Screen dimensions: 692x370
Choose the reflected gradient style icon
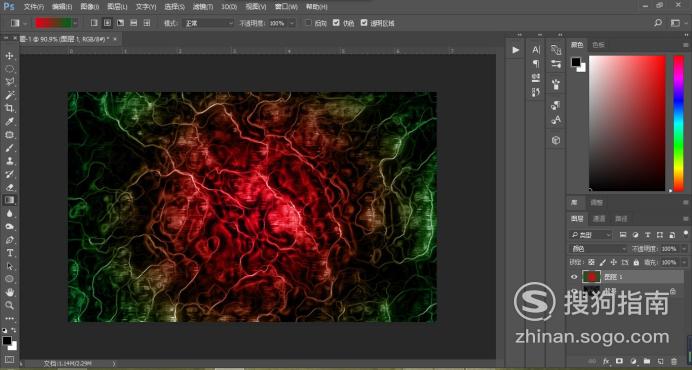pos(134,23)
